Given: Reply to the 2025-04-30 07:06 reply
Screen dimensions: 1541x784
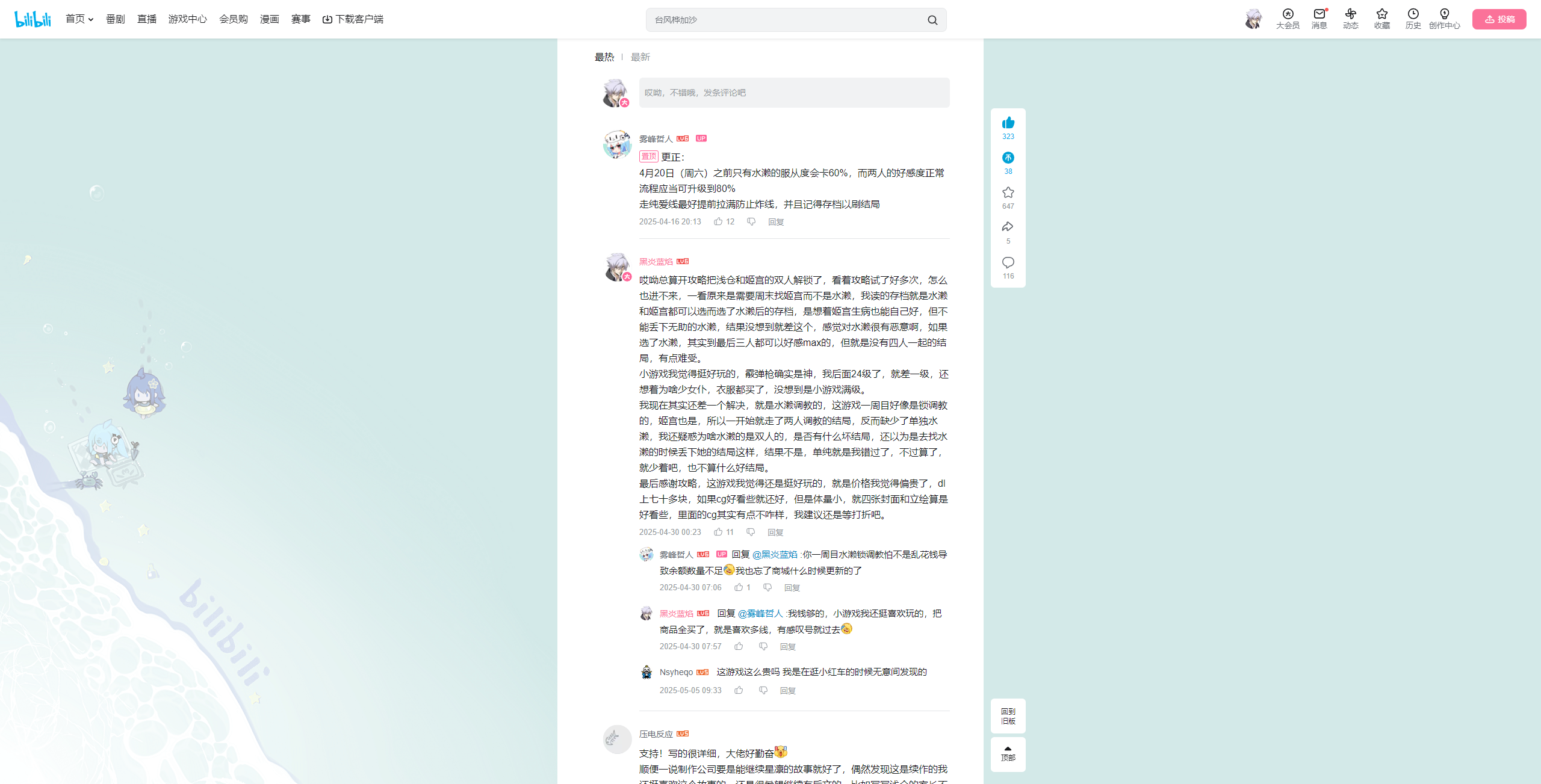Looking at the screenshot, I should pos(792,588).
